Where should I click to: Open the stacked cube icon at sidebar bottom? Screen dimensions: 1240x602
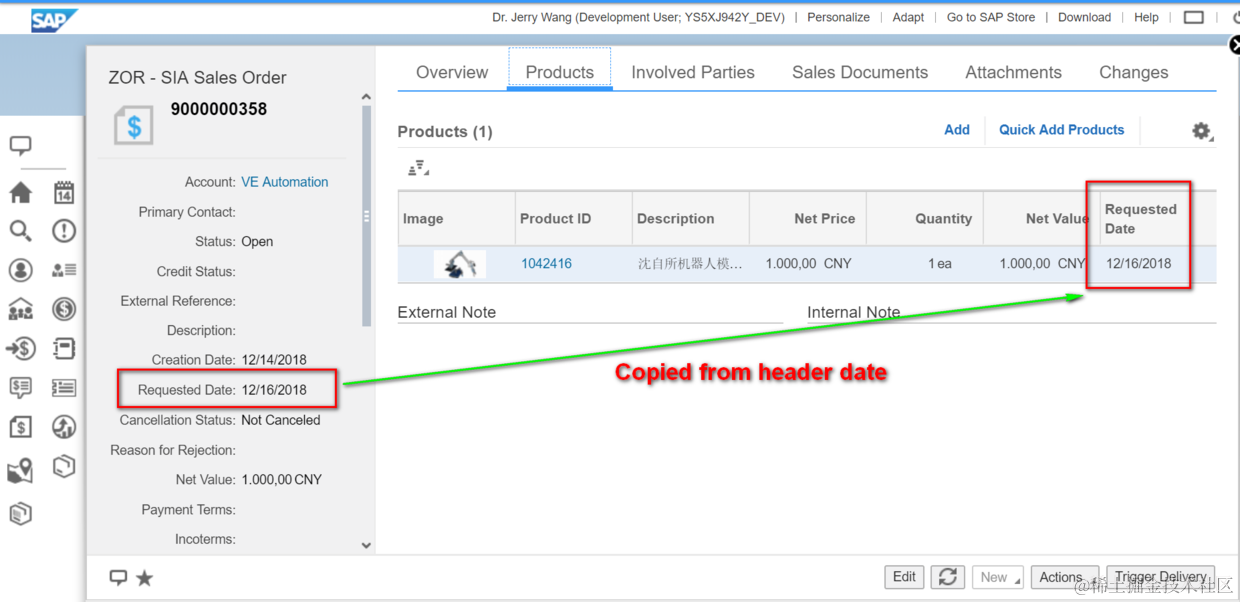click(20, 514)
